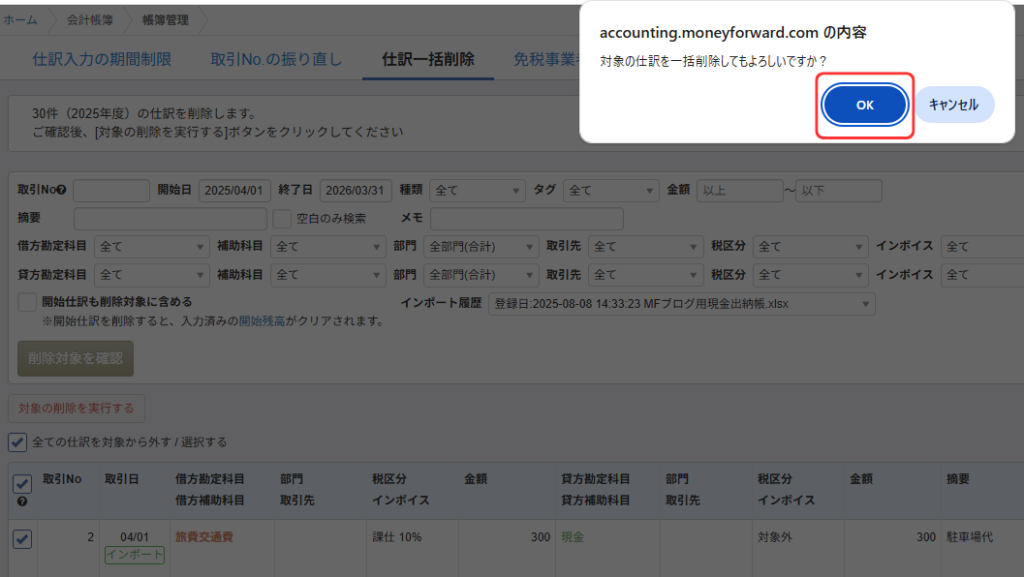Screen dimensions: 1024x577
Task: Enable 開始仕訳も削除対象に含める checkbox
Action: 27,301
